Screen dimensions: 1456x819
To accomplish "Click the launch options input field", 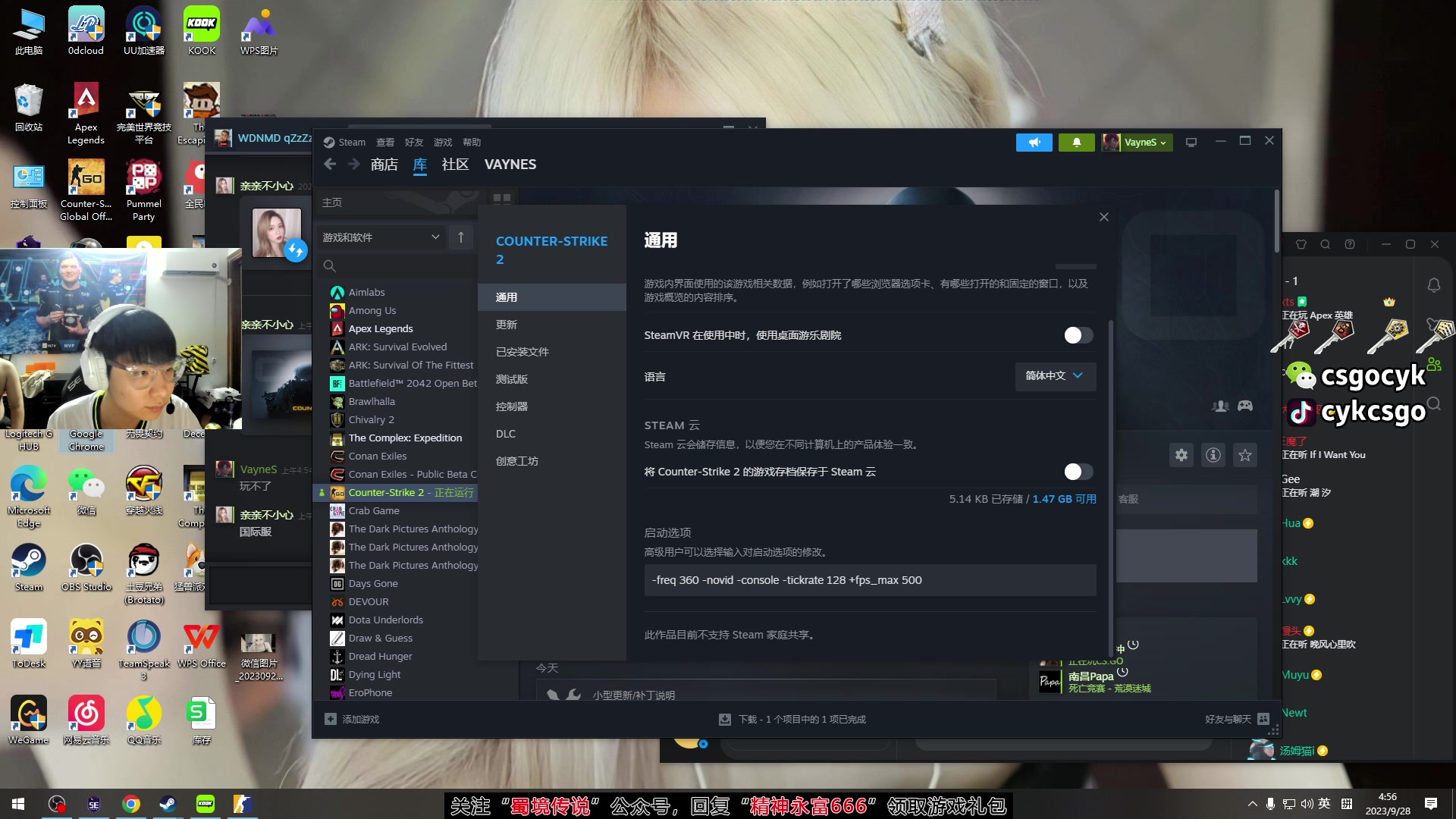I will pos(870,580).
